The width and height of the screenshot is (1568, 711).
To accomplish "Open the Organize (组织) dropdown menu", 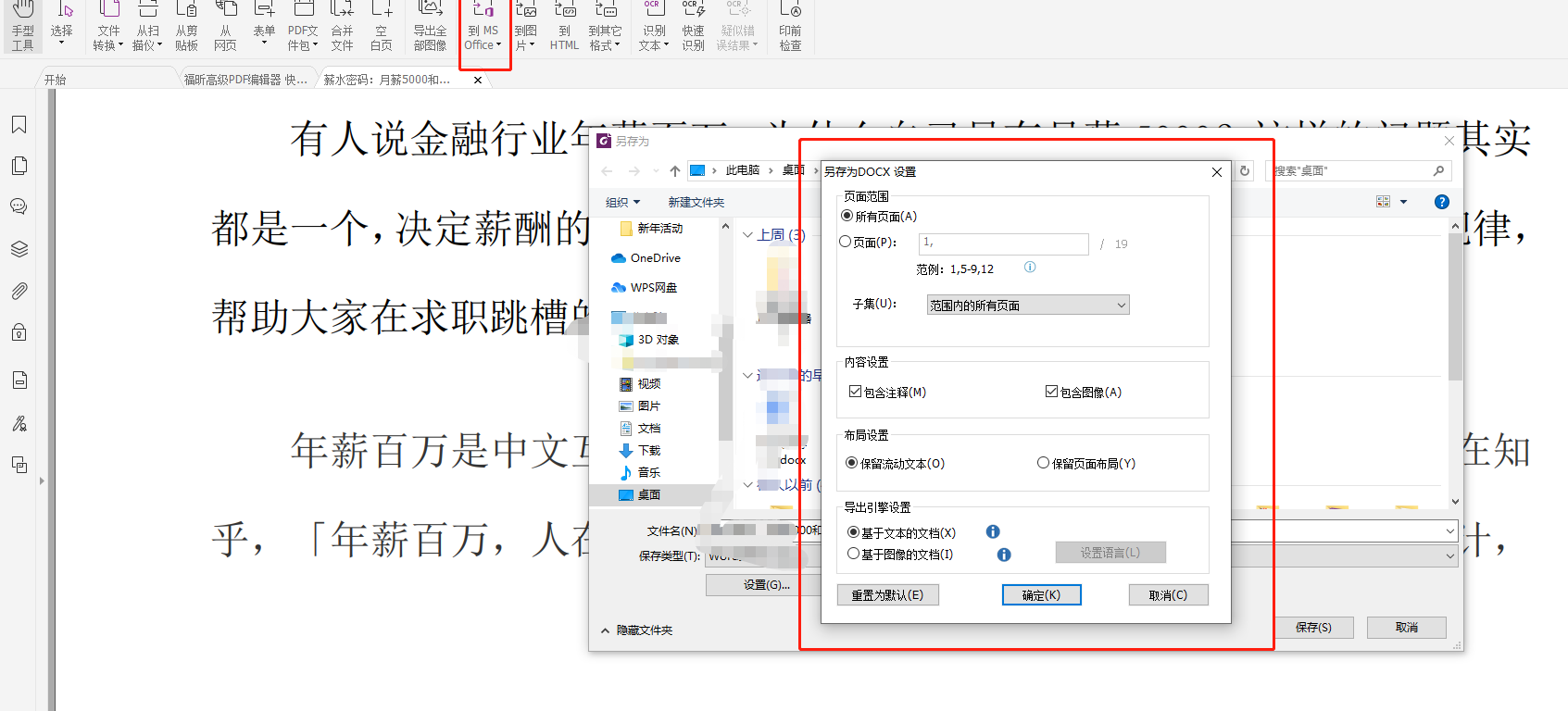I will tap(622, 202).
